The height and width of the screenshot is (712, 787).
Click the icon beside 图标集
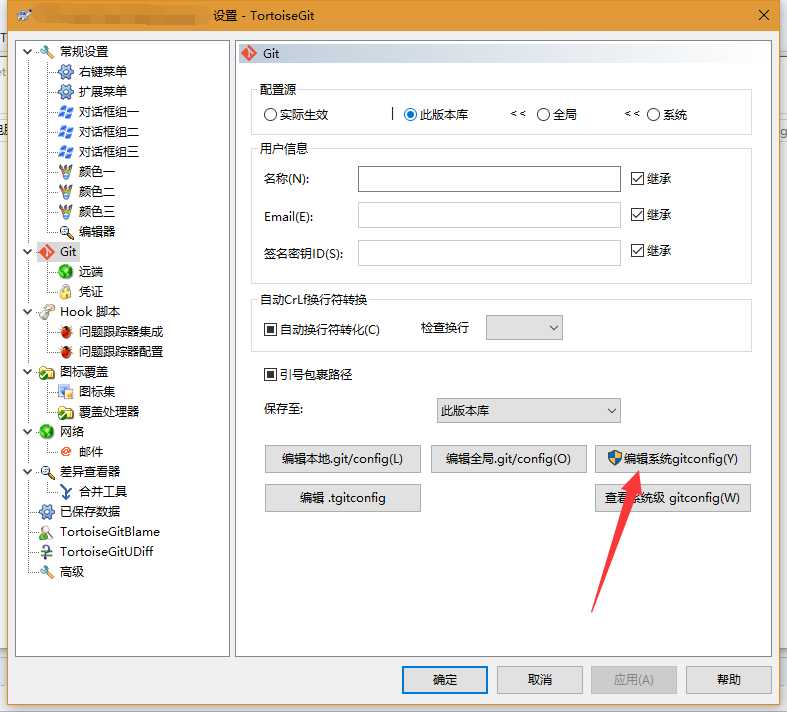point(66,392)
